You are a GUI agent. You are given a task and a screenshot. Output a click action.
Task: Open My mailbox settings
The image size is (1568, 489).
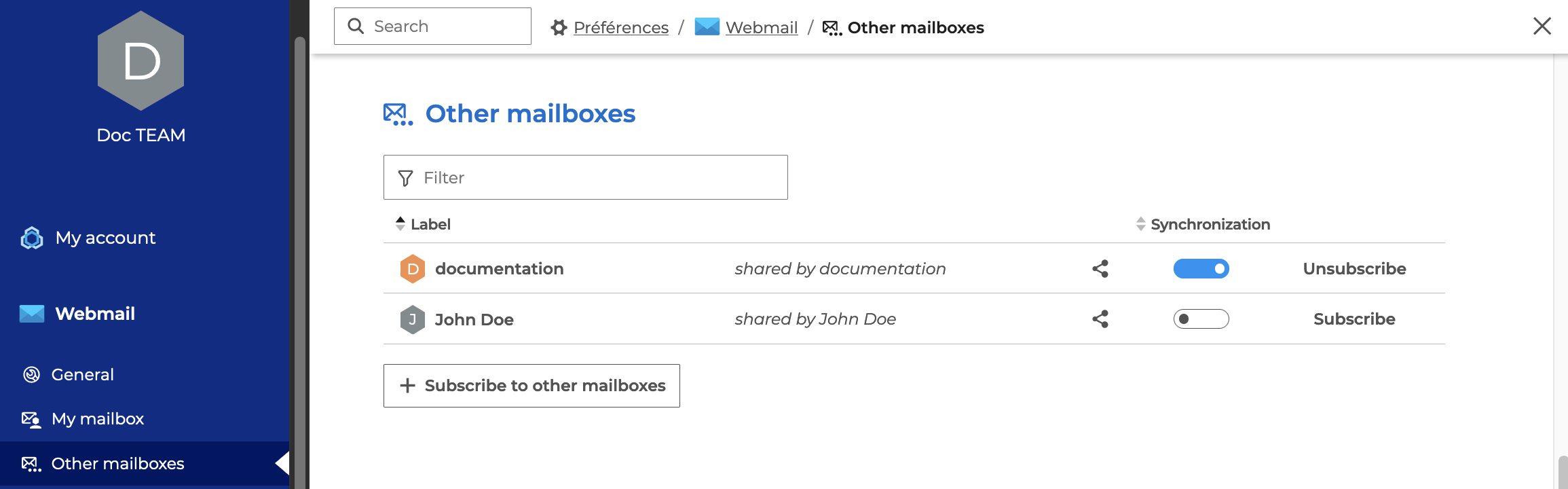coord(97,419)
